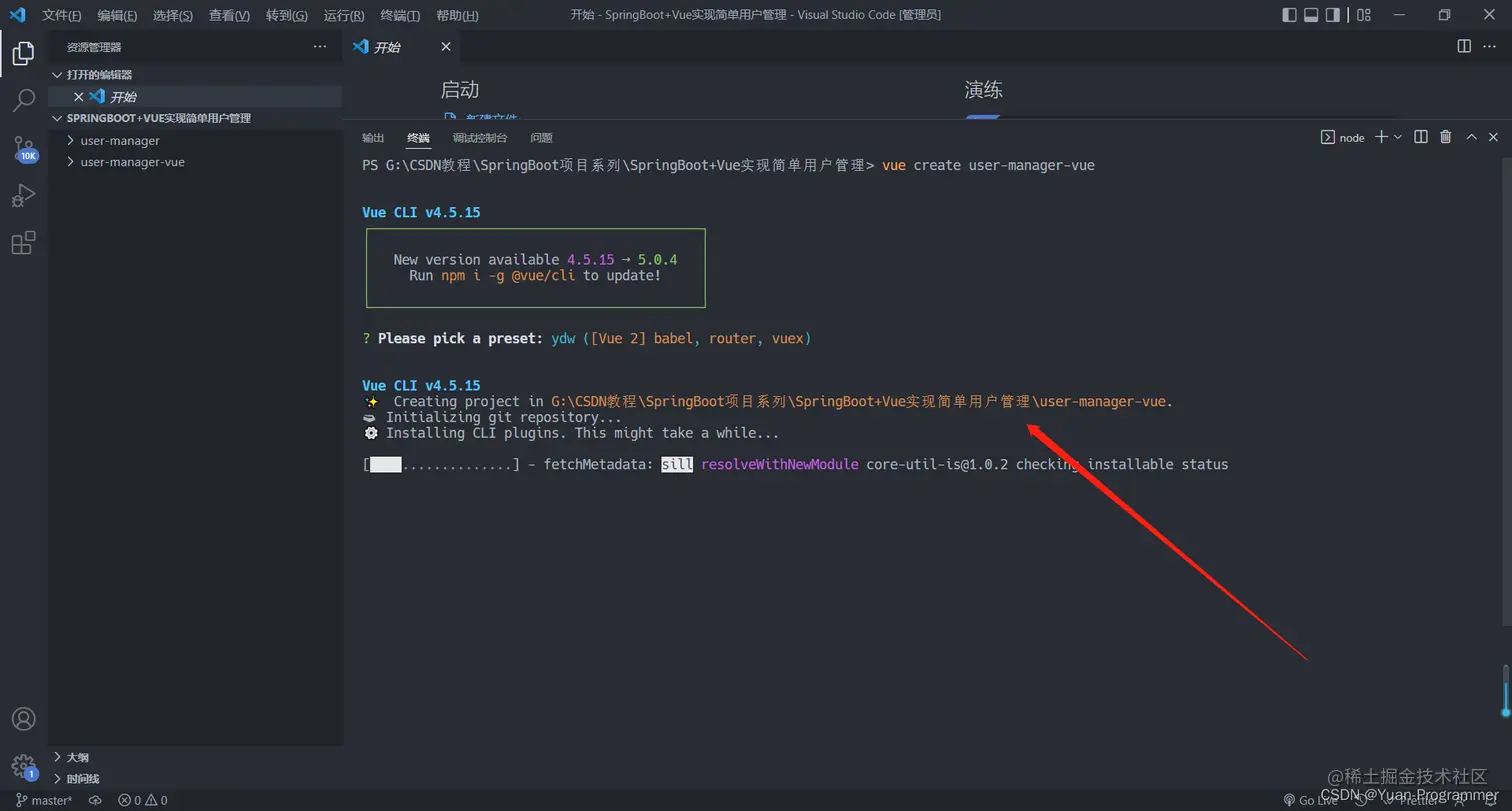This screenshot has width=1512, height=811.
Task: Click the VS Code logo in title bar
Action: (x=17, y=15)
